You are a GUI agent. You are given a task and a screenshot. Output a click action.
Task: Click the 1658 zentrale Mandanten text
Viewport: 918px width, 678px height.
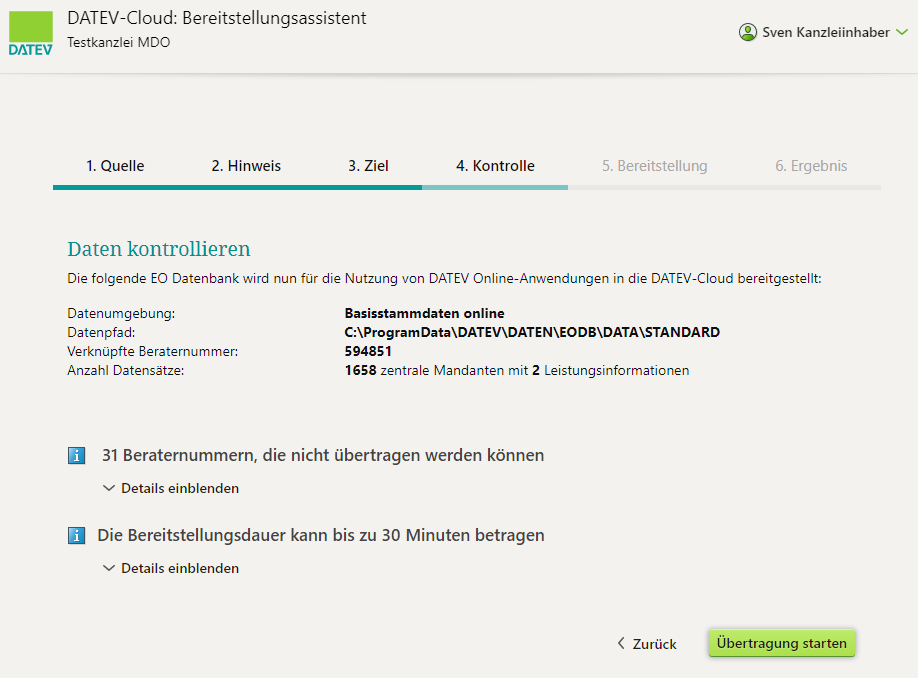pyautogui.click(x=517, y=371)
